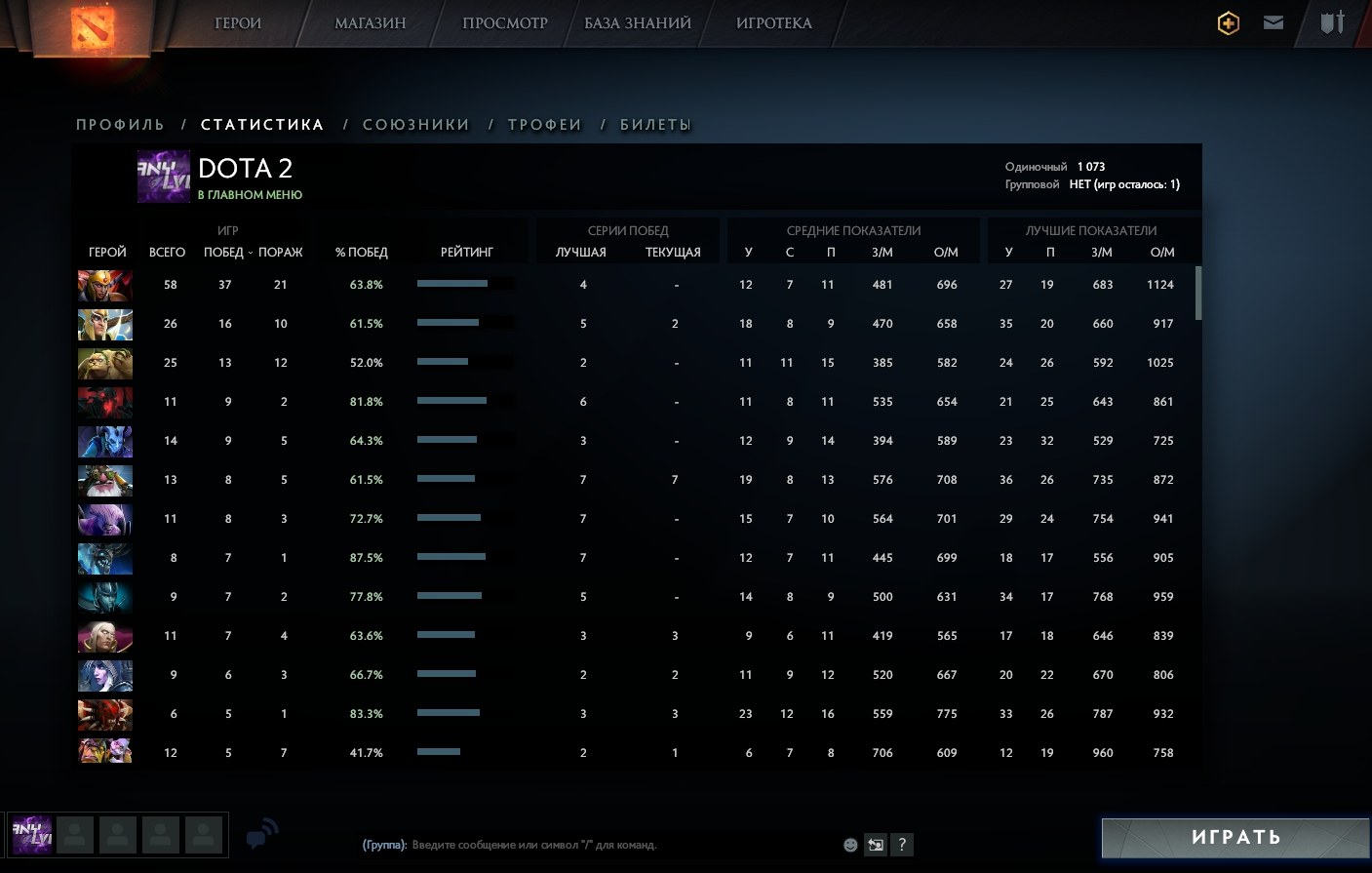This screenshot has width=1372, height=873.
Task: Click the voice chat bubbles icon
Action: 262,834
